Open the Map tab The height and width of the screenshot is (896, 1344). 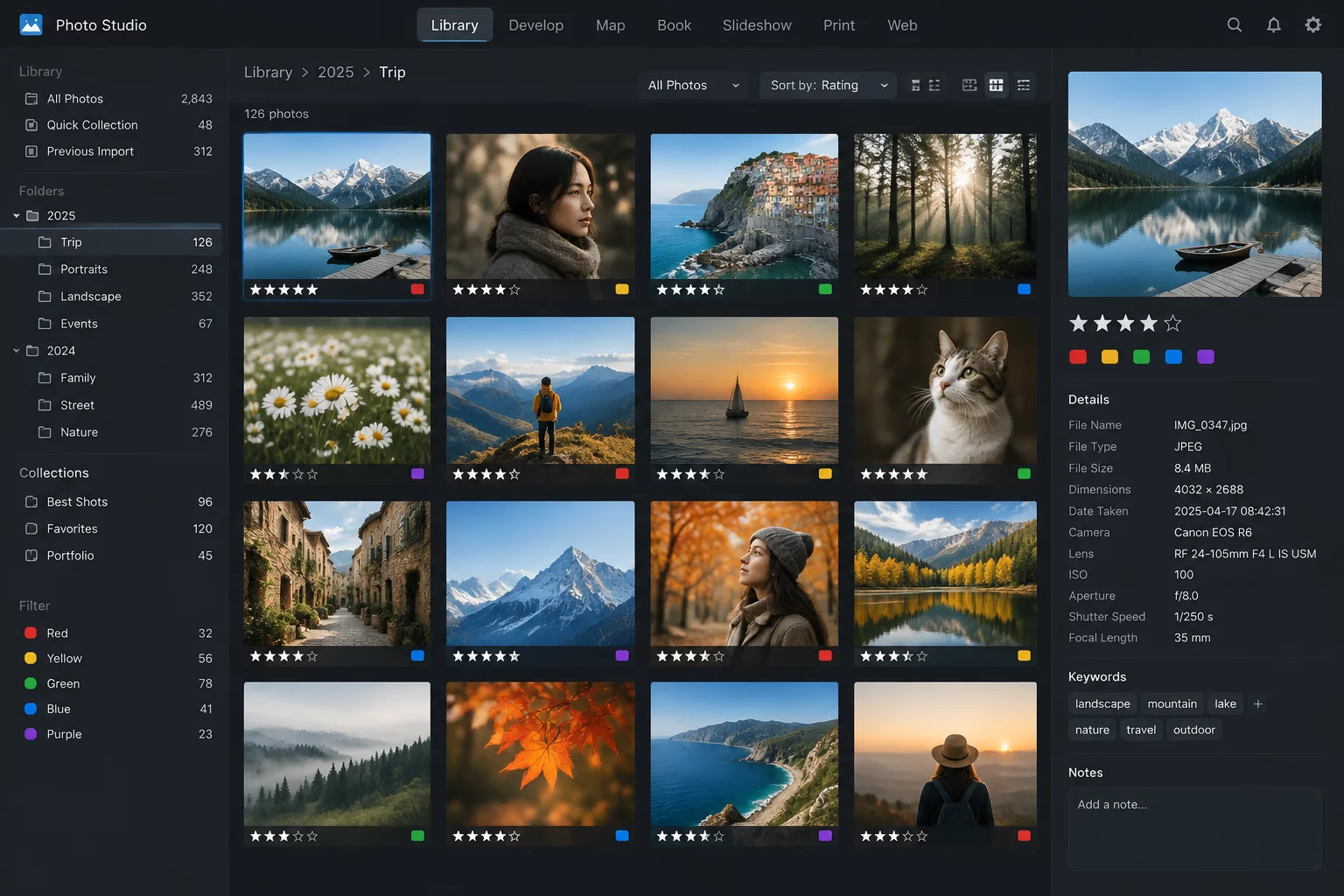[611, 25]
